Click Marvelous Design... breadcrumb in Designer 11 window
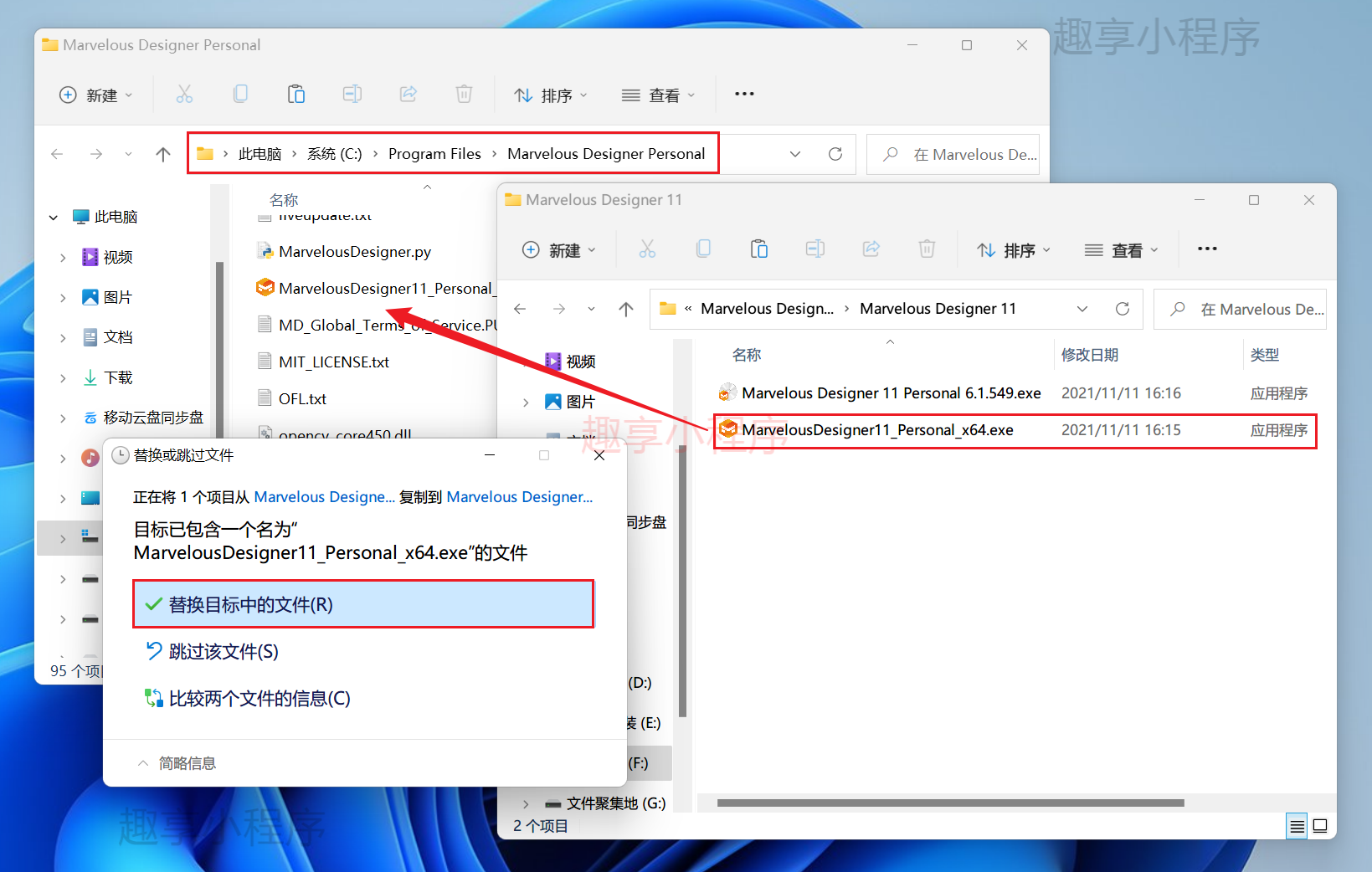1372x872 pixels. pos(767,309)
